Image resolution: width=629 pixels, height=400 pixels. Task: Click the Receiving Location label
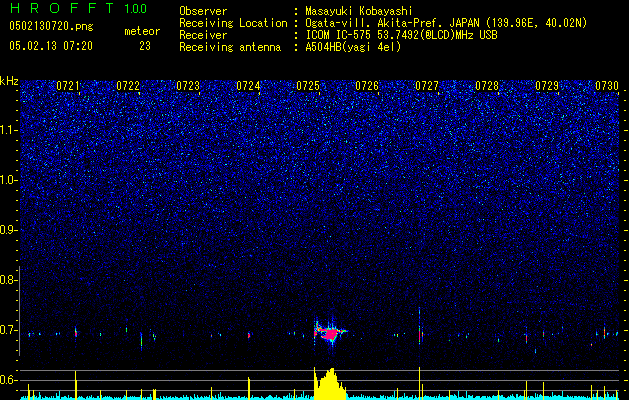(233, 23)
